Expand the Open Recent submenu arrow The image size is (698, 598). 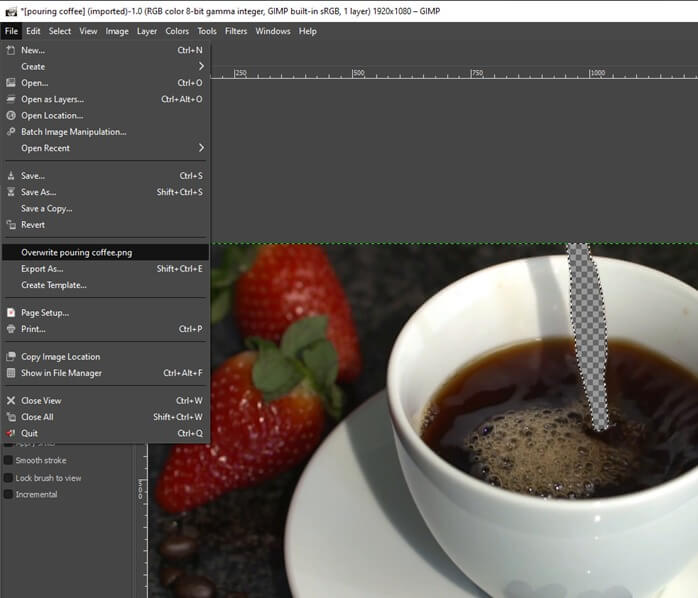point(201,148)
